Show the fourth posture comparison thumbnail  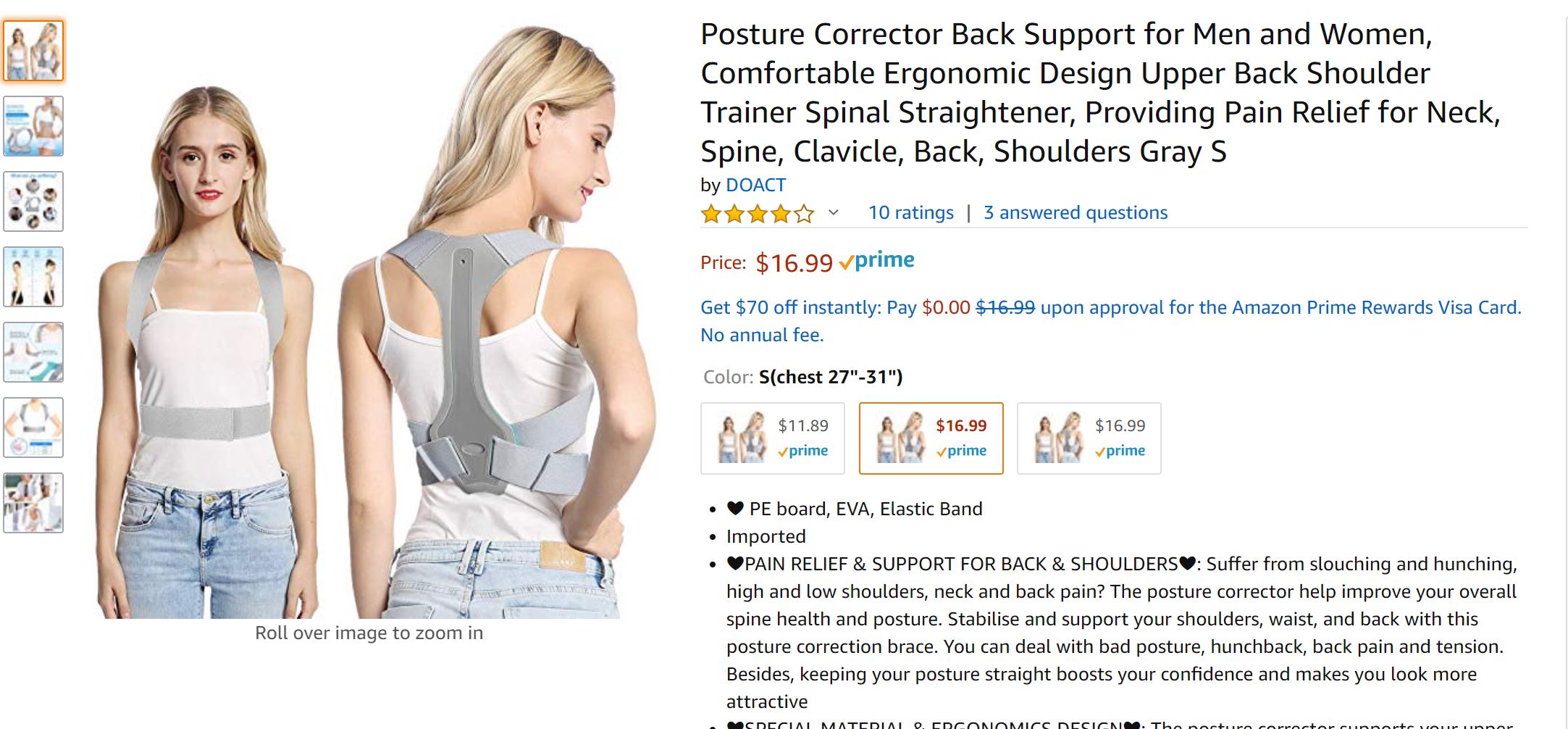[33, 277]
